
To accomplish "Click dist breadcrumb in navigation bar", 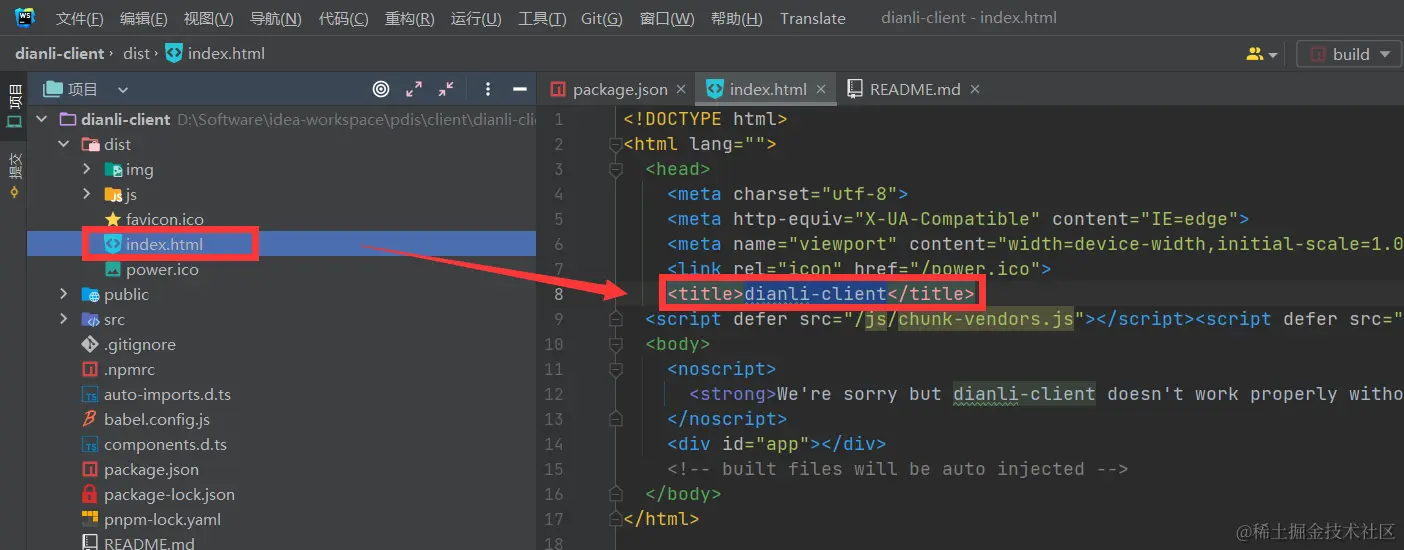I will point(136,53).
